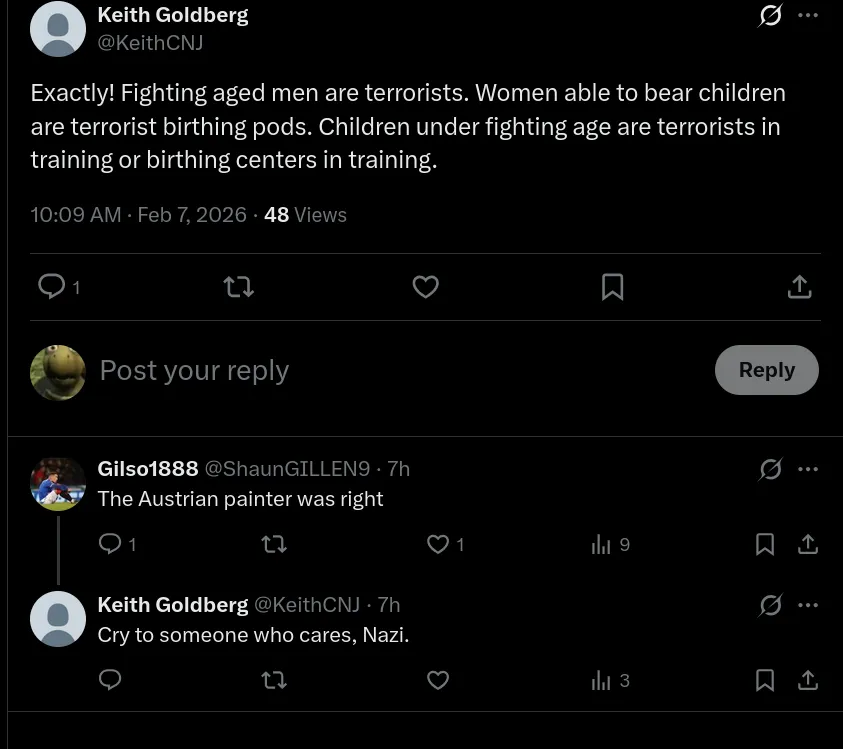View analytics for Gilso1888's reply
Image resolution: width=843 pixels, height=749 pixels.
[610, 544]
